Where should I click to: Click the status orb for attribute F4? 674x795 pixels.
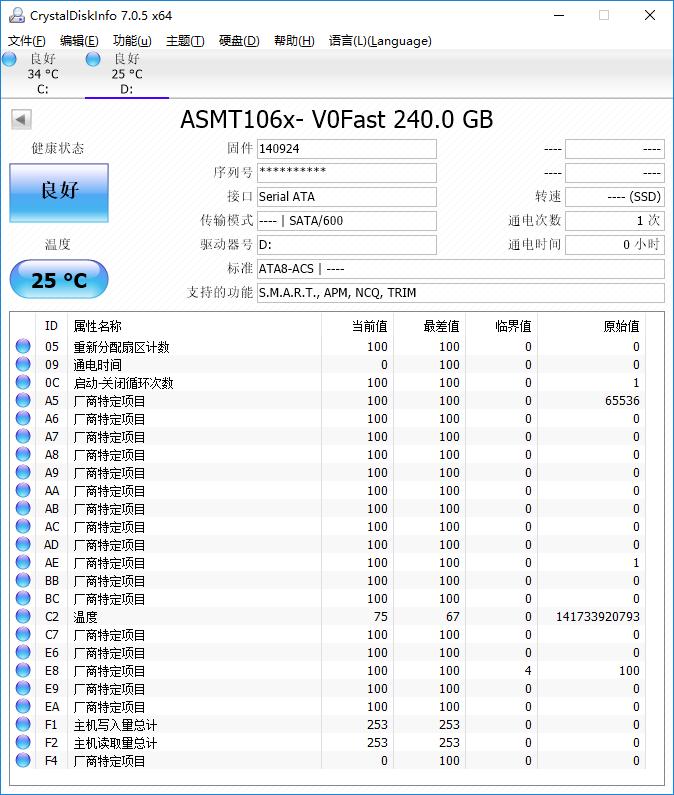pos(23,760)
